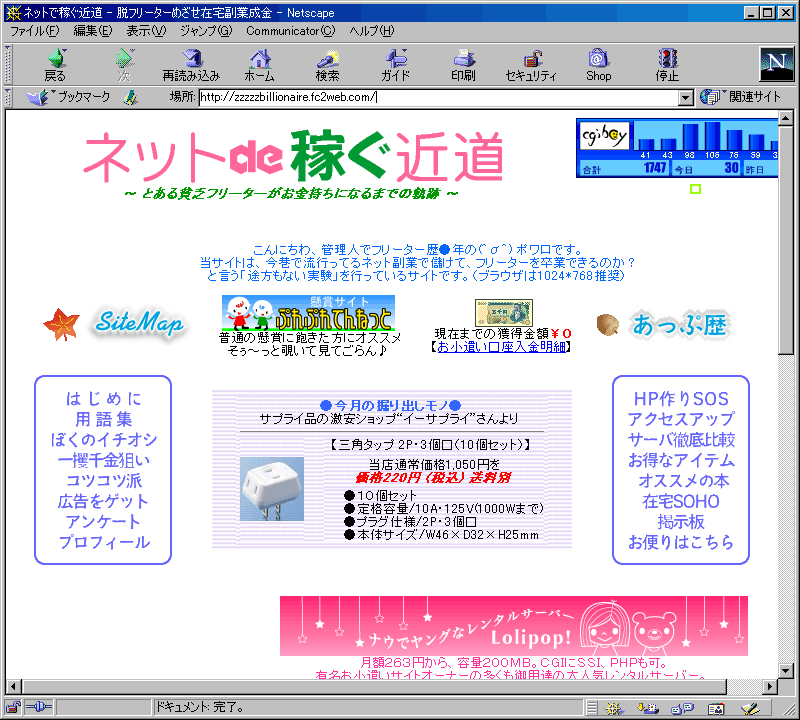Image resolution: width=800 pixels, height=720 pixels.
Task: Click the maple leaf icon beside SiteMap
Action: tap(62, 325)
